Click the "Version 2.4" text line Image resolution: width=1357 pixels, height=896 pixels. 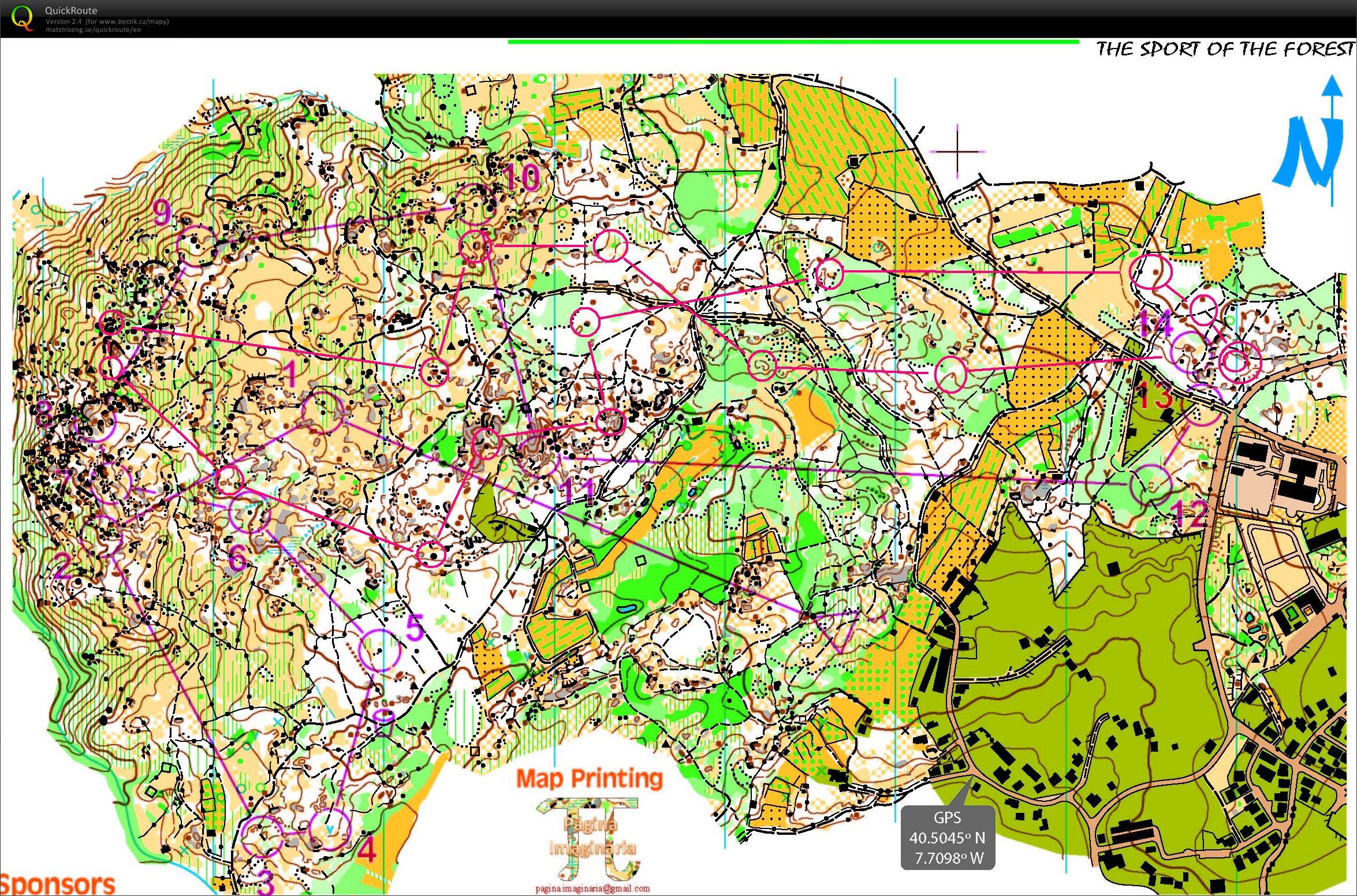107,21
